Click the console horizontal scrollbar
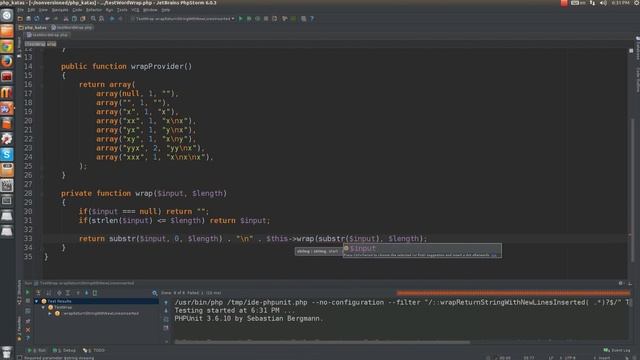The width and height of the screenshot is (640, 360). pos(322,341)
